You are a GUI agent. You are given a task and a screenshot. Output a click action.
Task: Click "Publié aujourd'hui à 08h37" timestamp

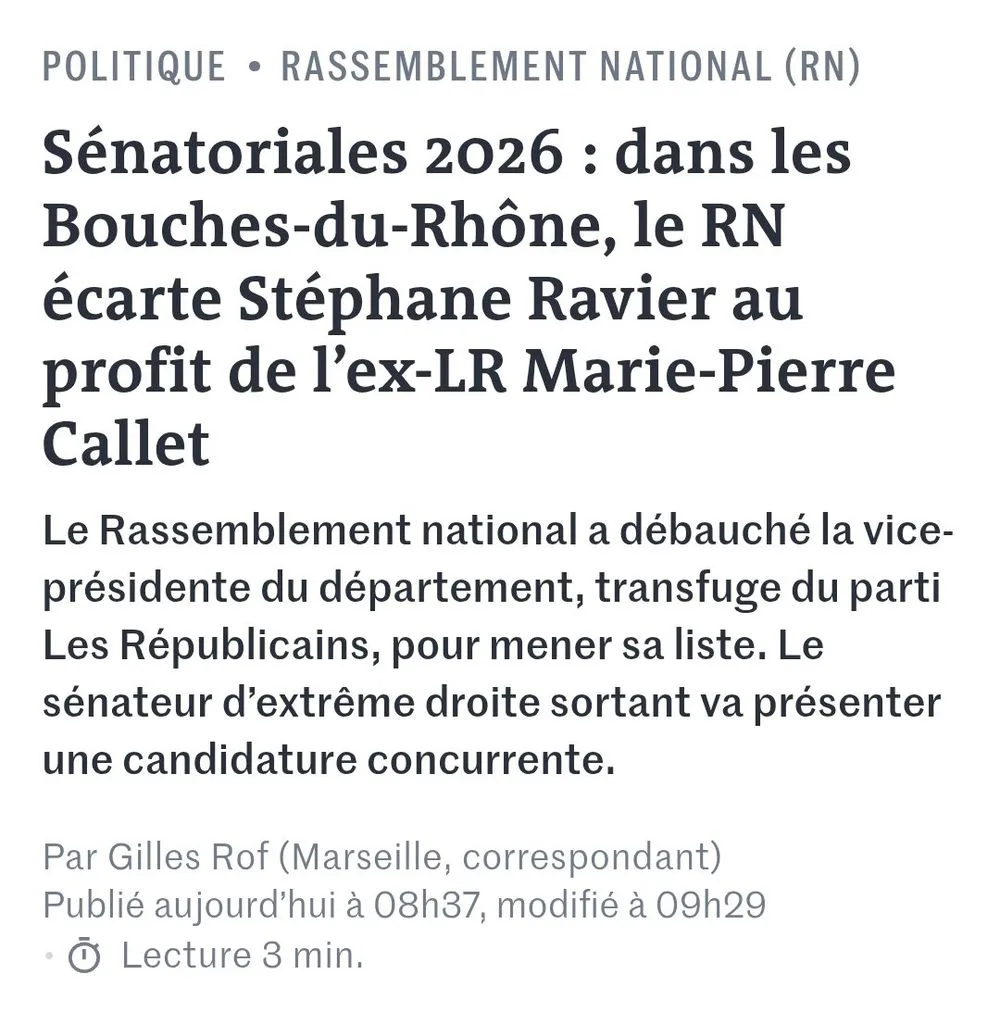coord(262,905)
